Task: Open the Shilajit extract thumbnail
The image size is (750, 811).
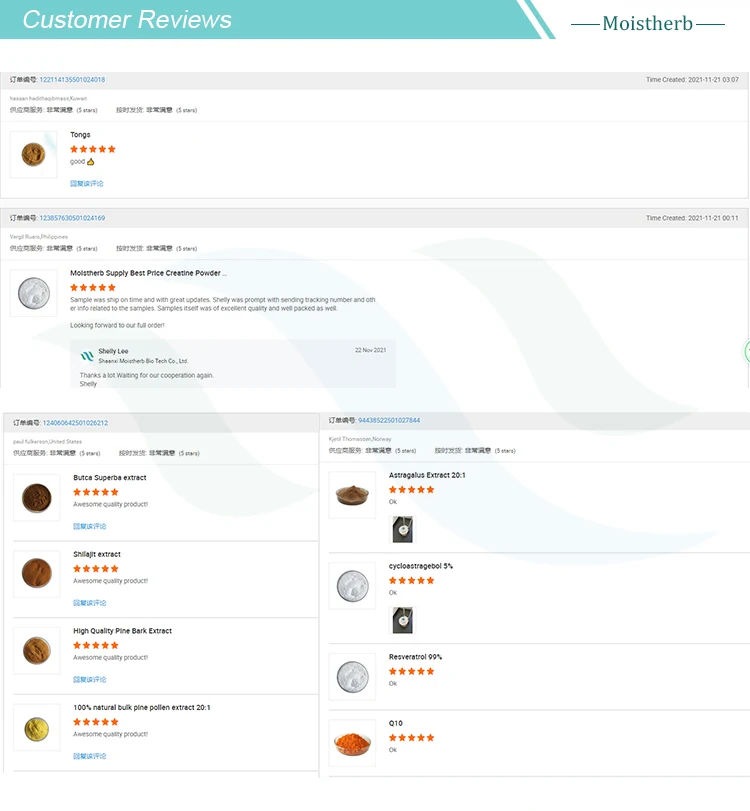Action: pyautogui.click(x=37, y=574)
